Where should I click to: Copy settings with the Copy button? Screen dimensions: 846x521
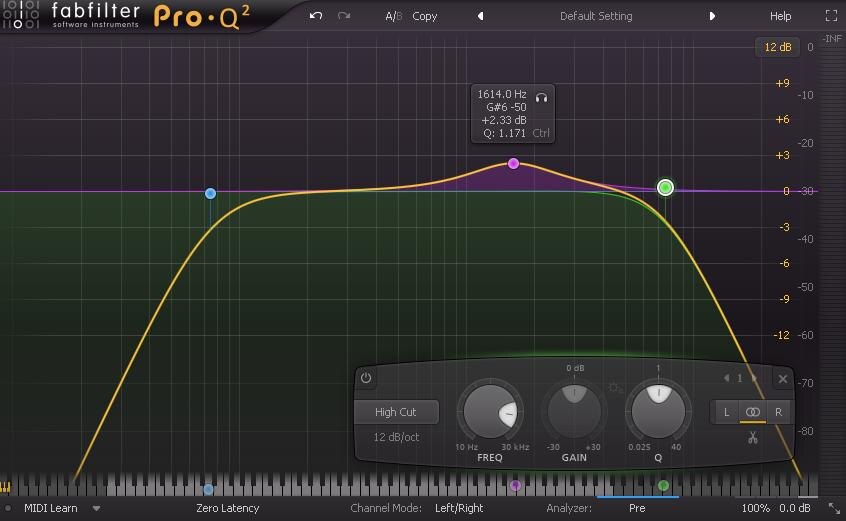pos(425,16)
